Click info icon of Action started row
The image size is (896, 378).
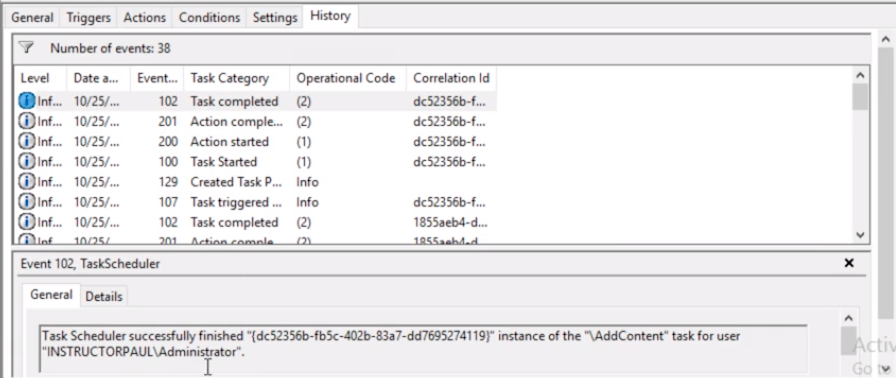pos(27,142)
